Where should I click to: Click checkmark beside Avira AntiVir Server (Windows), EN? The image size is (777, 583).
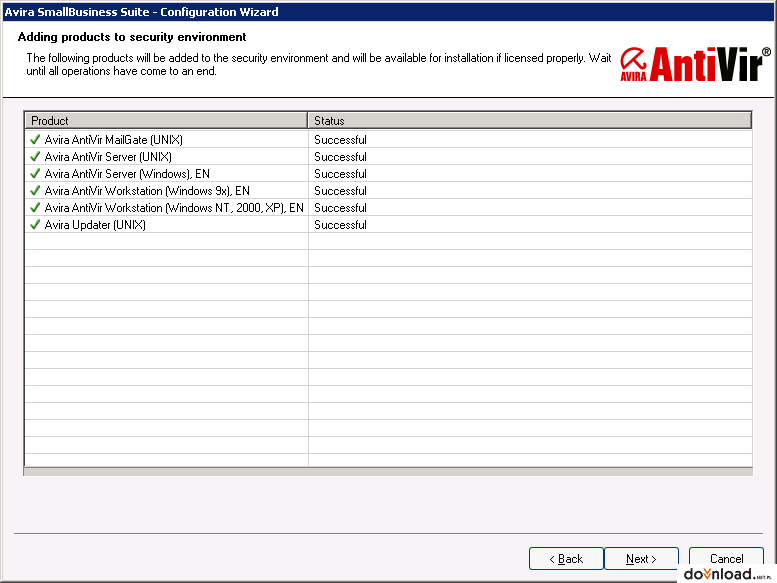pos(35,173)
